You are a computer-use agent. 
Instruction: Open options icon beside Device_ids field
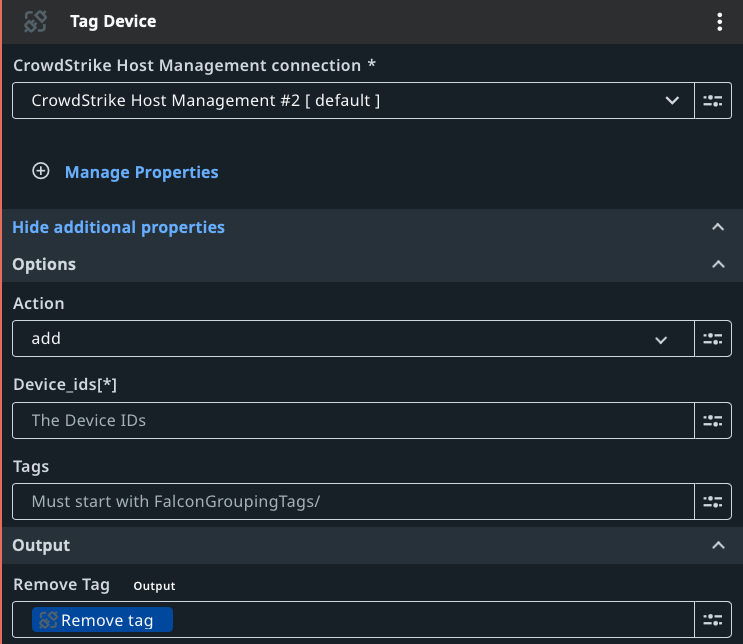[x=713, y=420]
